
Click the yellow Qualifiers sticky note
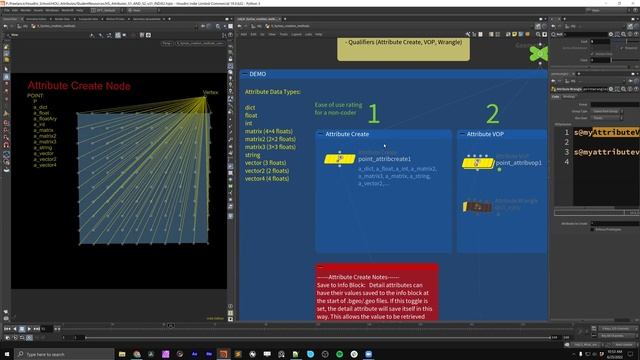click(403, 49)
